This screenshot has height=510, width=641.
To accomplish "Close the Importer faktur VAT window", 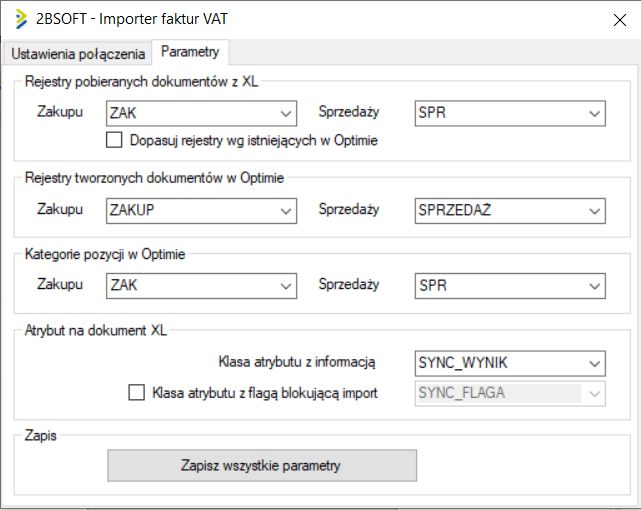I will tap(619, 20).
